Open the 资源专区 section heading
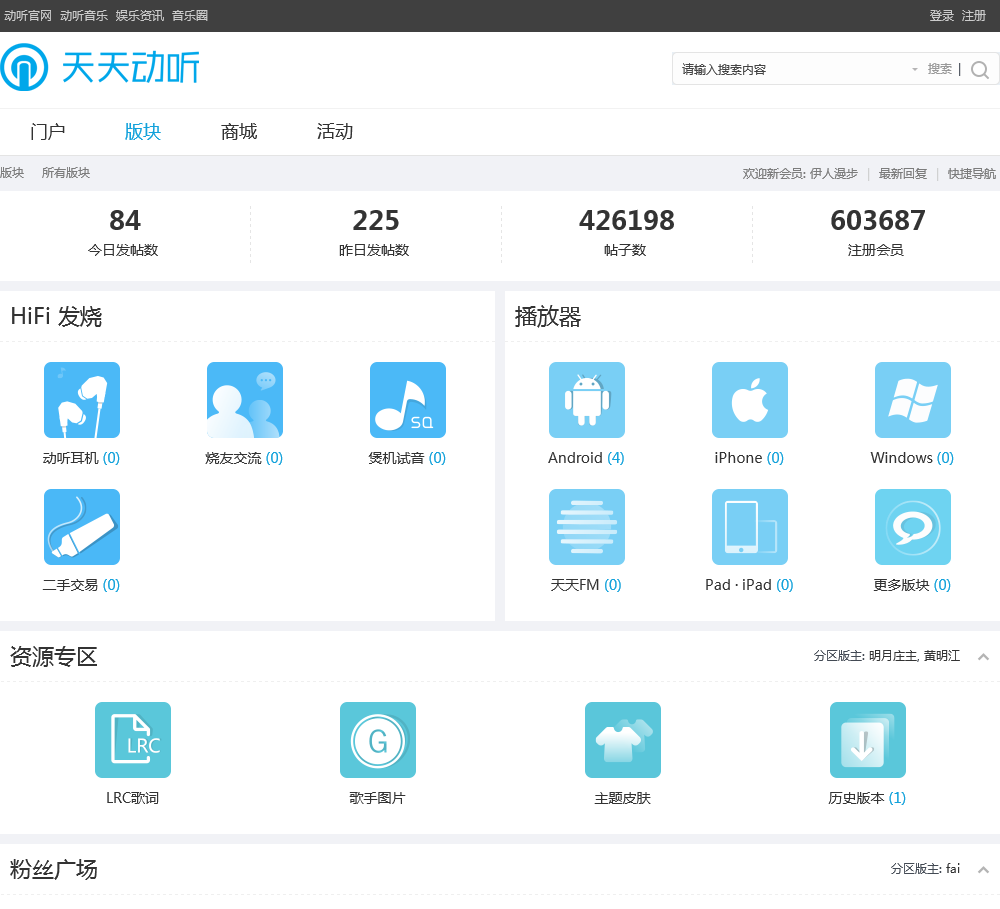1000x909 pixels. [54, 656]
